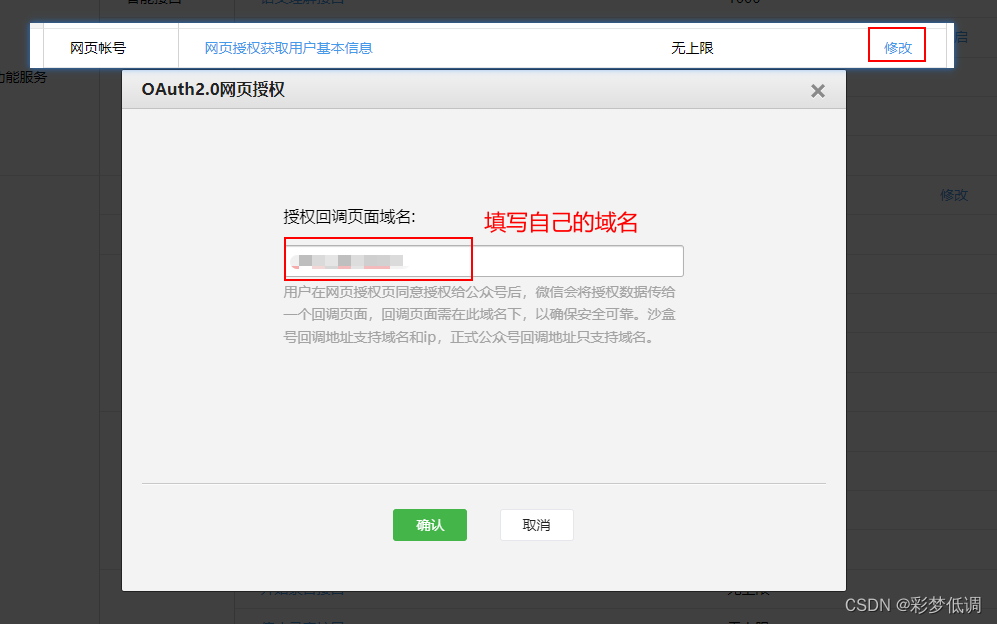
Task: Click the help text about 回调页面 below the input
Action: [x=479, y=314]
